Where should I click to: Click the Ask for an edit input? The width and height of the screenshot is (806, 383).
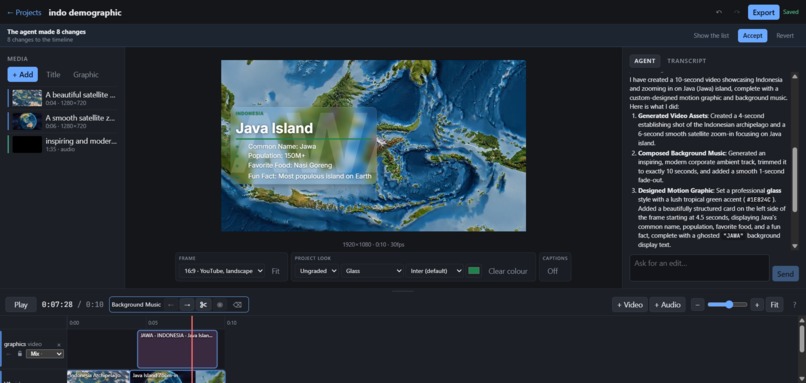pyautogui.click(x=699, y=268)
